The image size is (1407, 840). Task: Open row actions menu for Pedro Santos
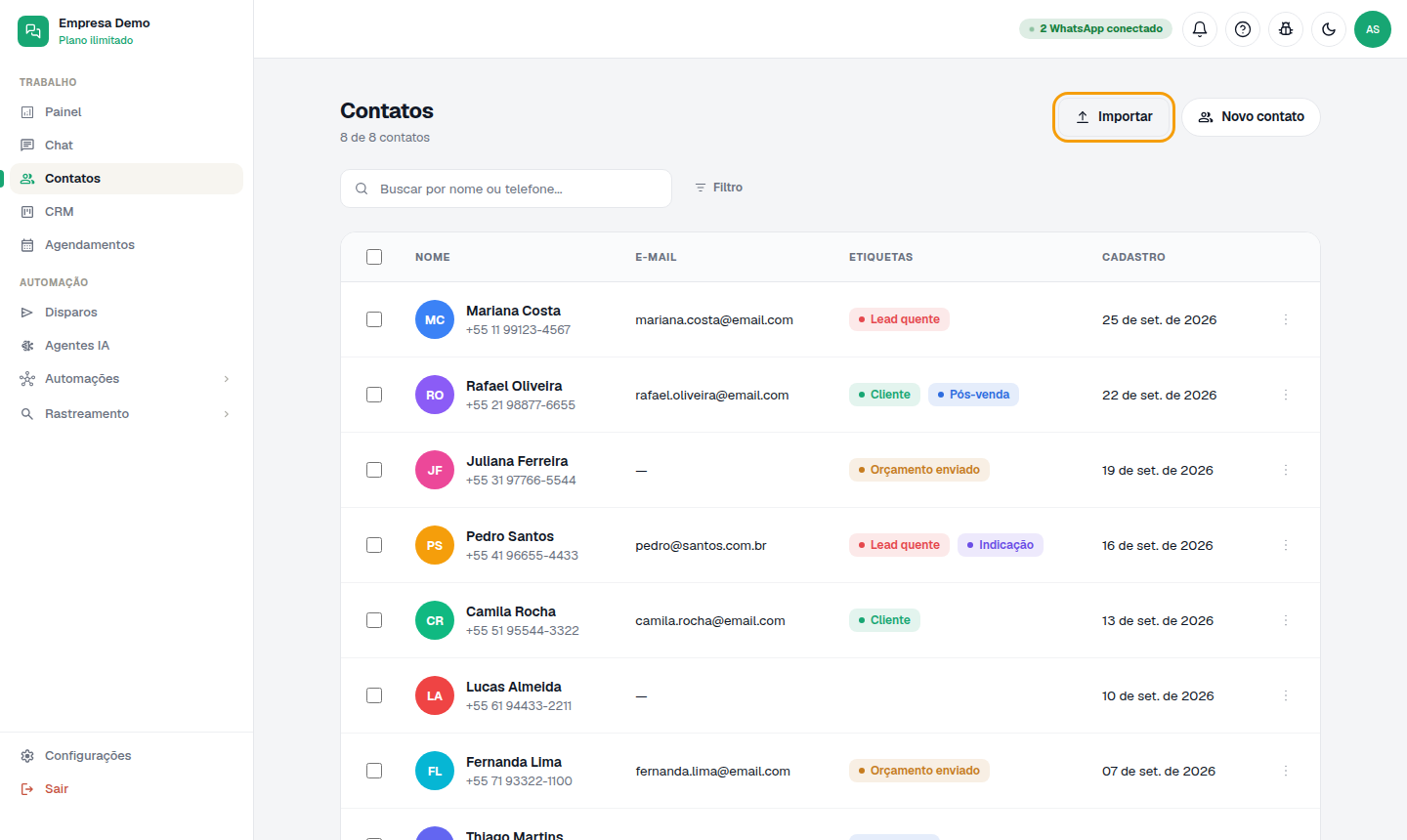pos(1286,545)
